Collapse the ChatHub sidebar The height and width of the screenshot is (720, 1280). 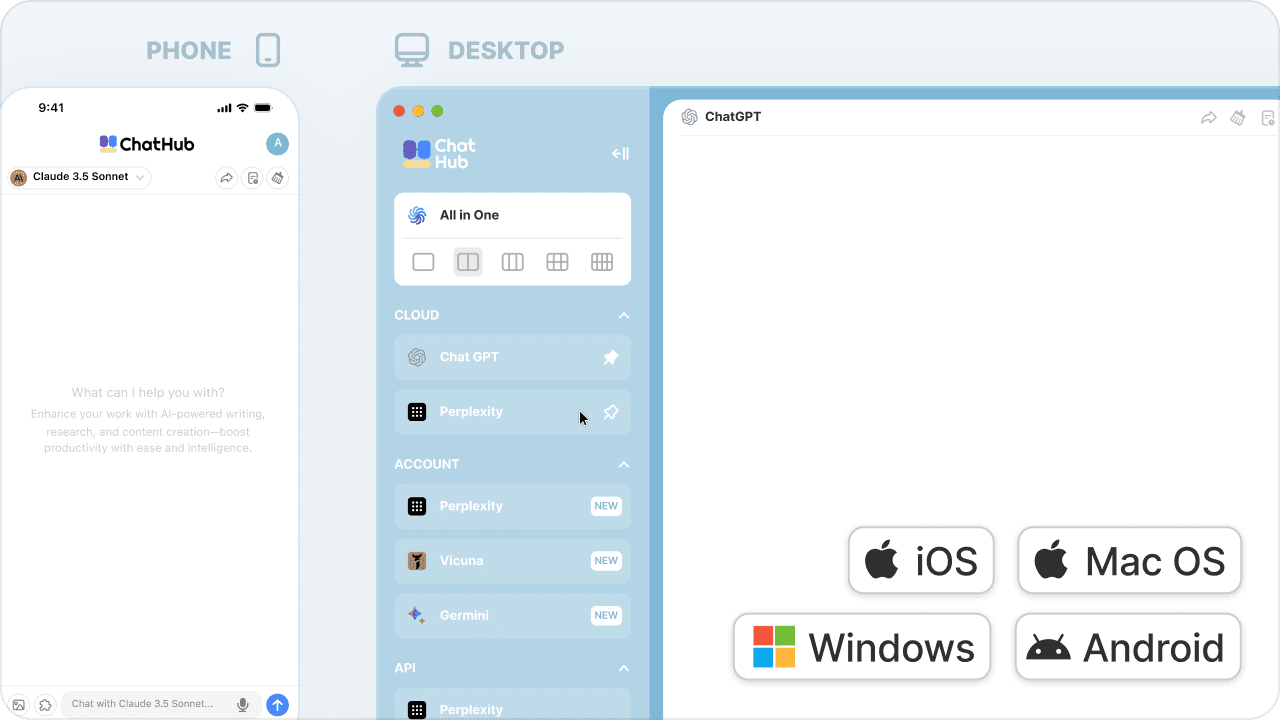point(620,153)
